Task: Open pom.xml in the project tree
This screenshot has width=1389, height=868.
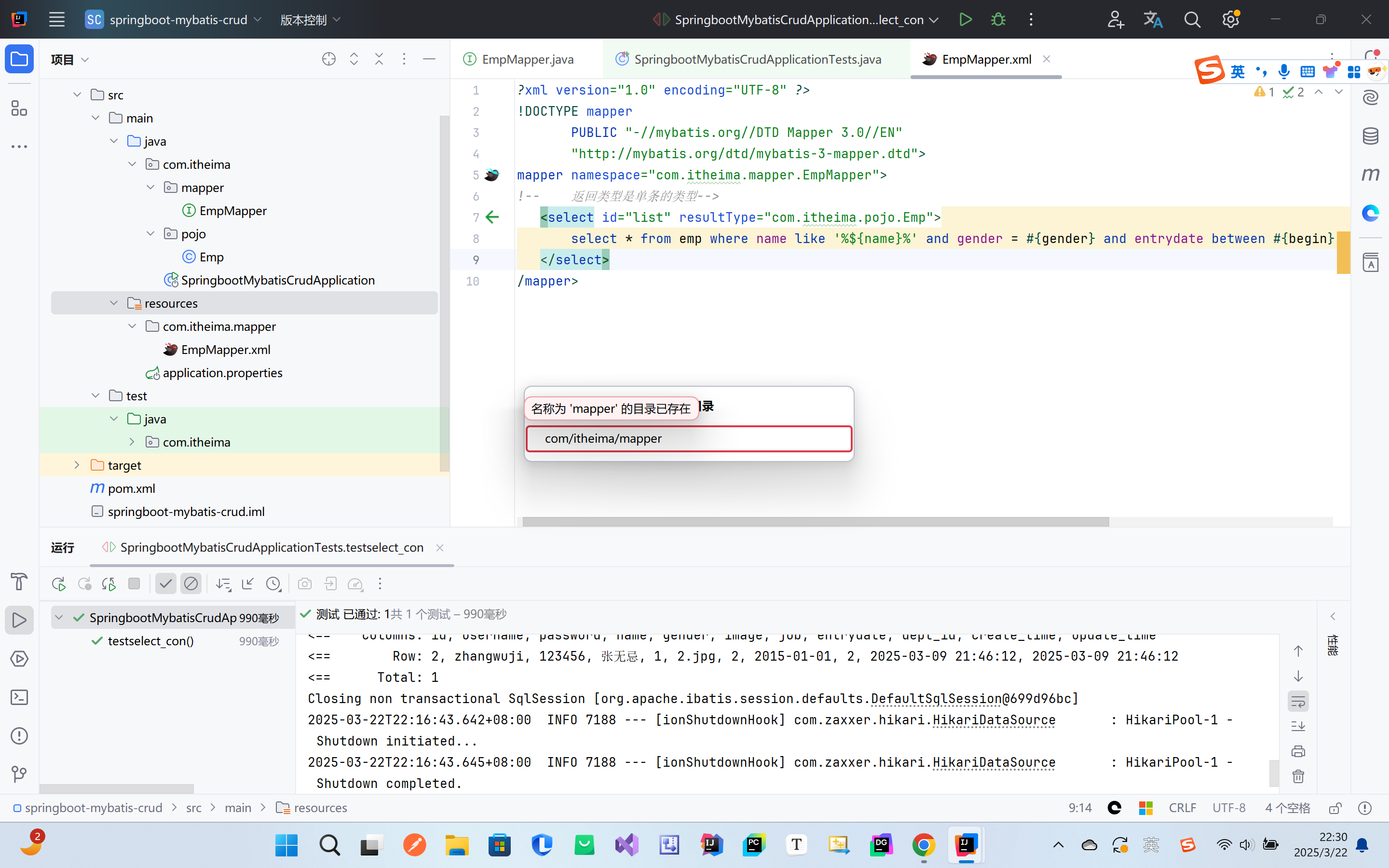Action: [132, 488]
